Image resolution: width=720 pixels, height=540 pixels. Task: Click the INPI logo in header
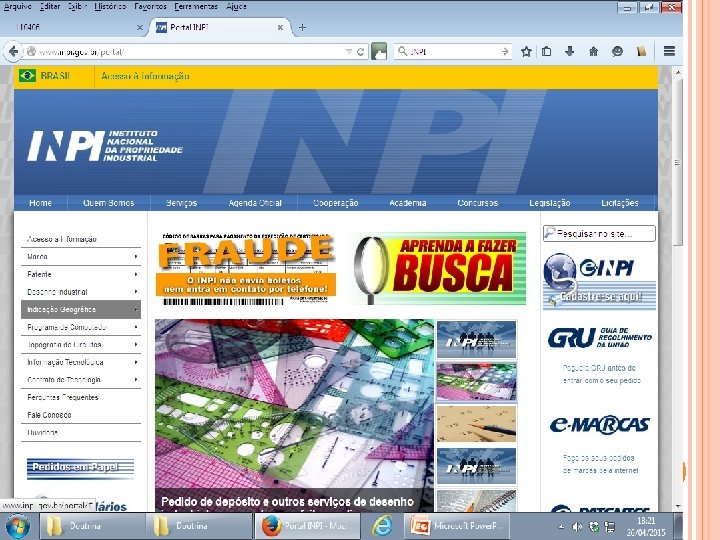[x=105, y=146]
